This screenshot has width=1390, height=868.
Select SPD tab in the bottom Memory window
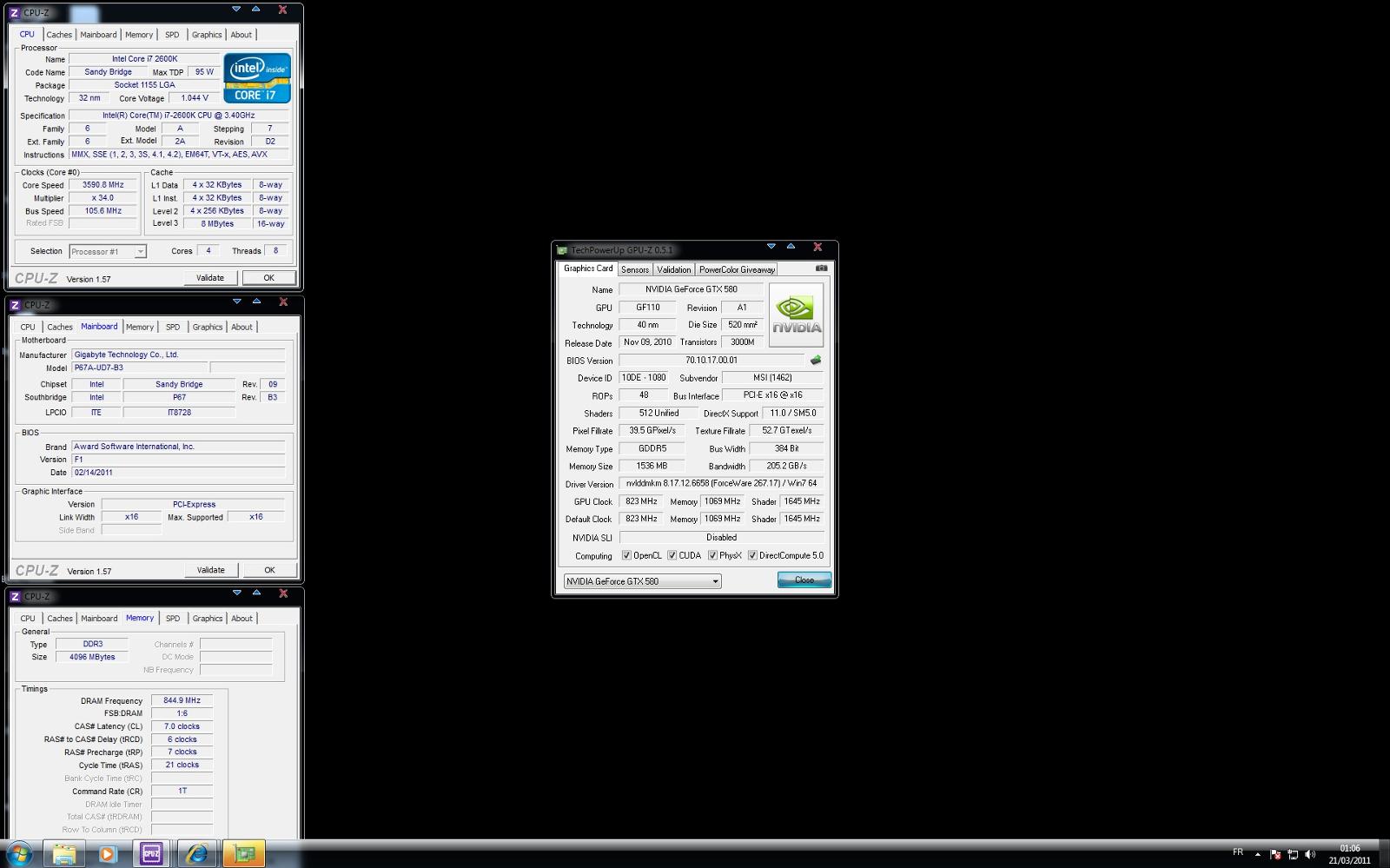[173, 619]
